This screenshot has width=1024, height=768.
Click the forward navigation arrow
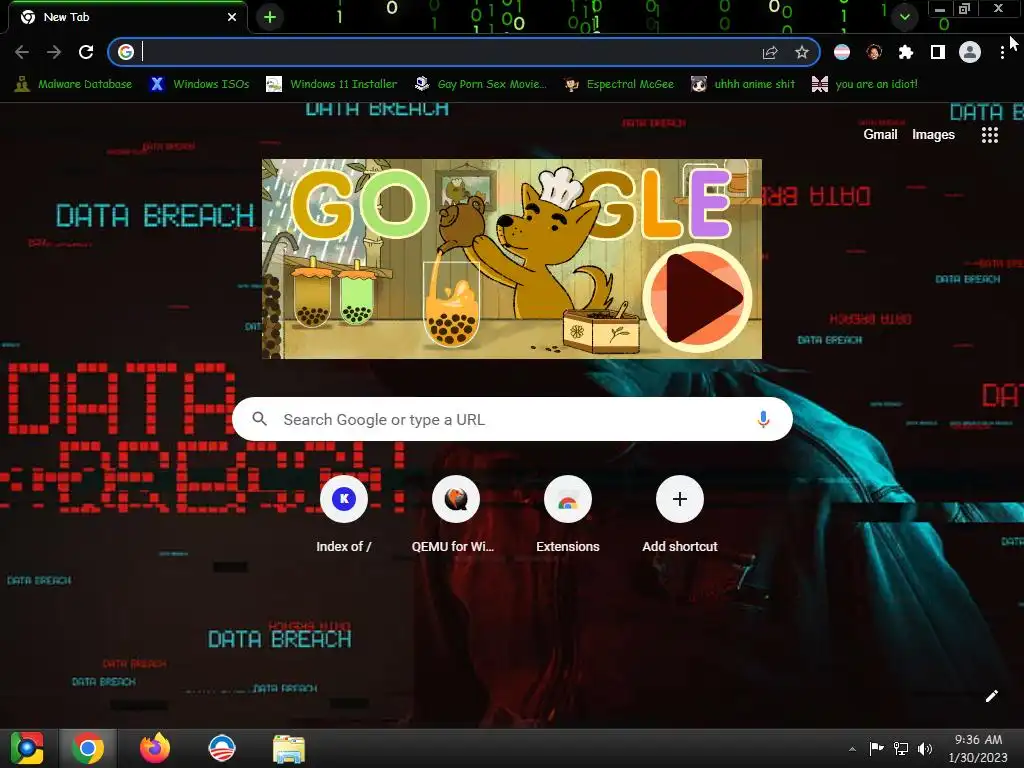54,52
